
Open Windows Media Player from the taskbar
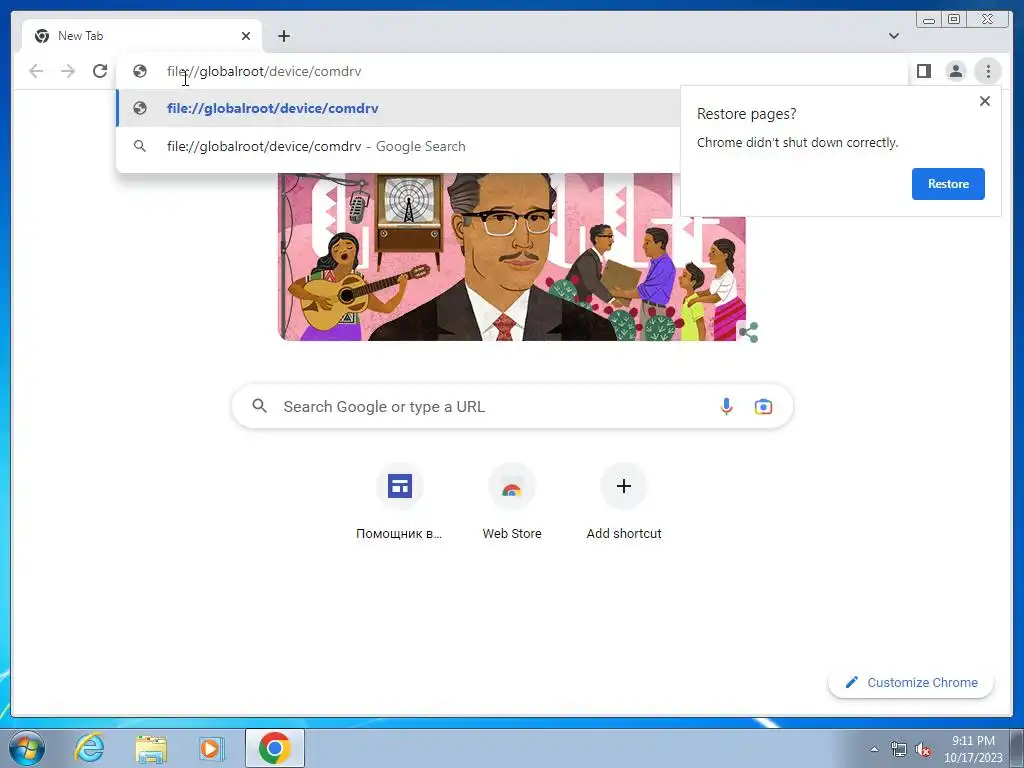click(x=210, y=748)
